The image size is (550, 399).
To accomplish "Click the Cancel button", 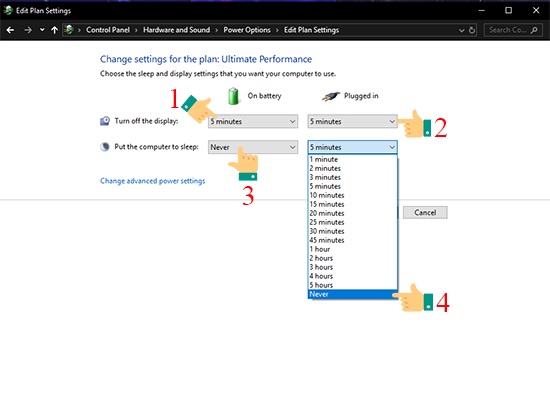I will [x=425, y=212].
